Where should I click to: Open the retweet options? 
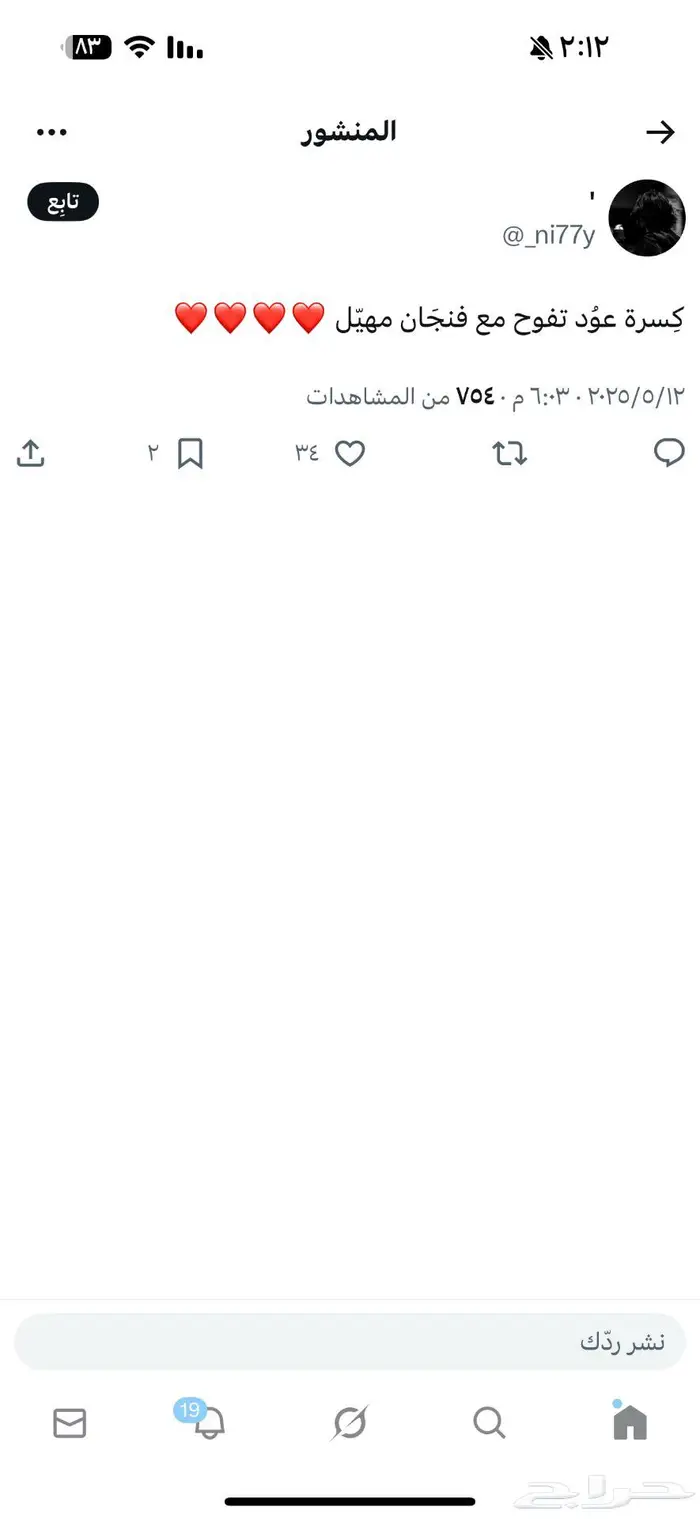[509, 453]
